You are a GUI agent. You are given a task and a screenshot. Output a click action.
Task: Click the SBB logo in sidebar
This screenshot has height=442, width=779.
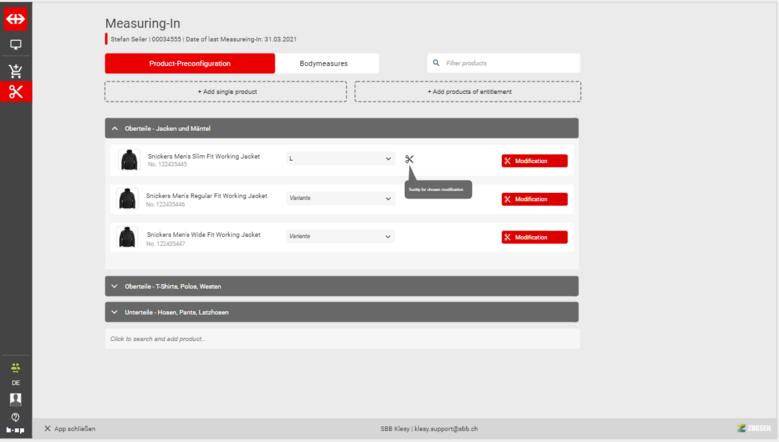coord(16,19)
